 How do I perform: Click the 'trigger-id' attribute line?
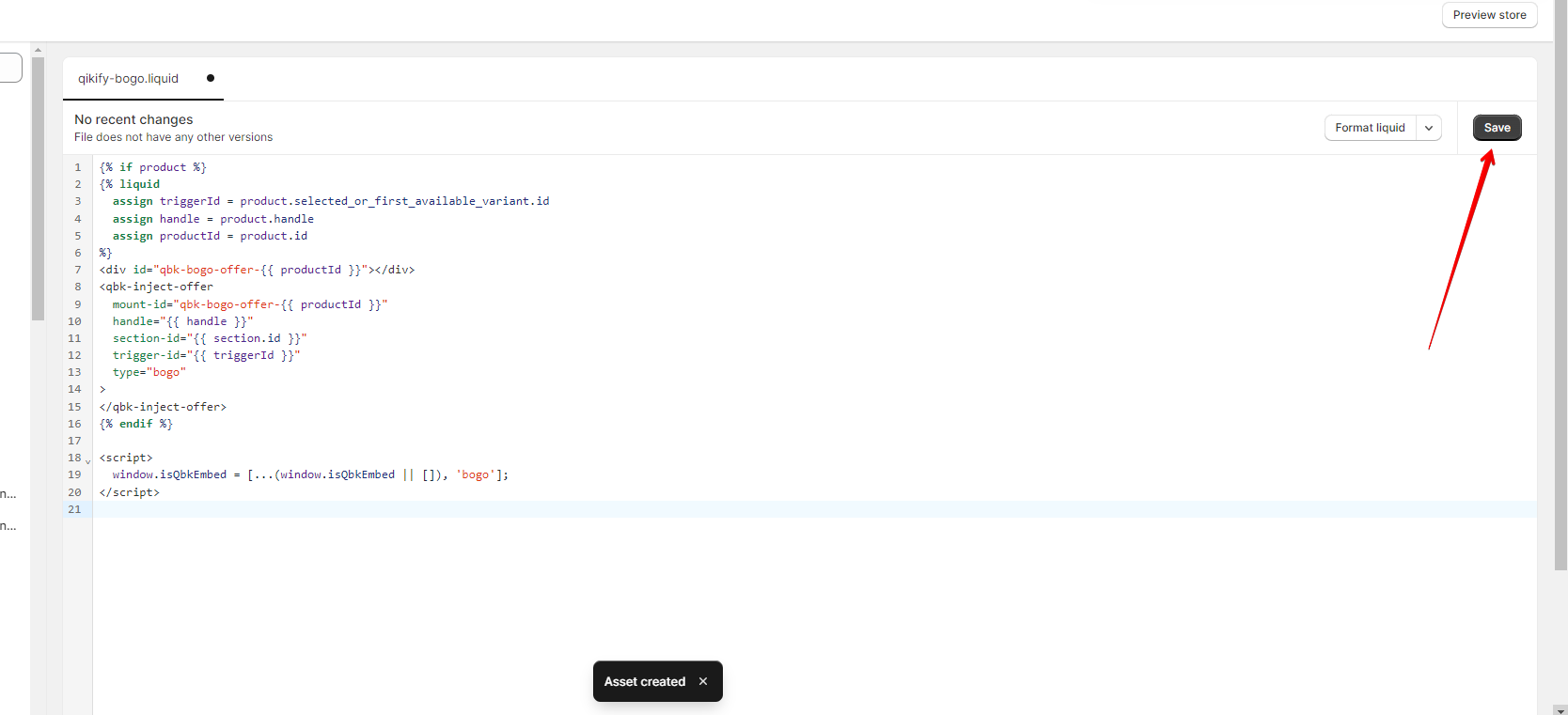coord(207,355)
